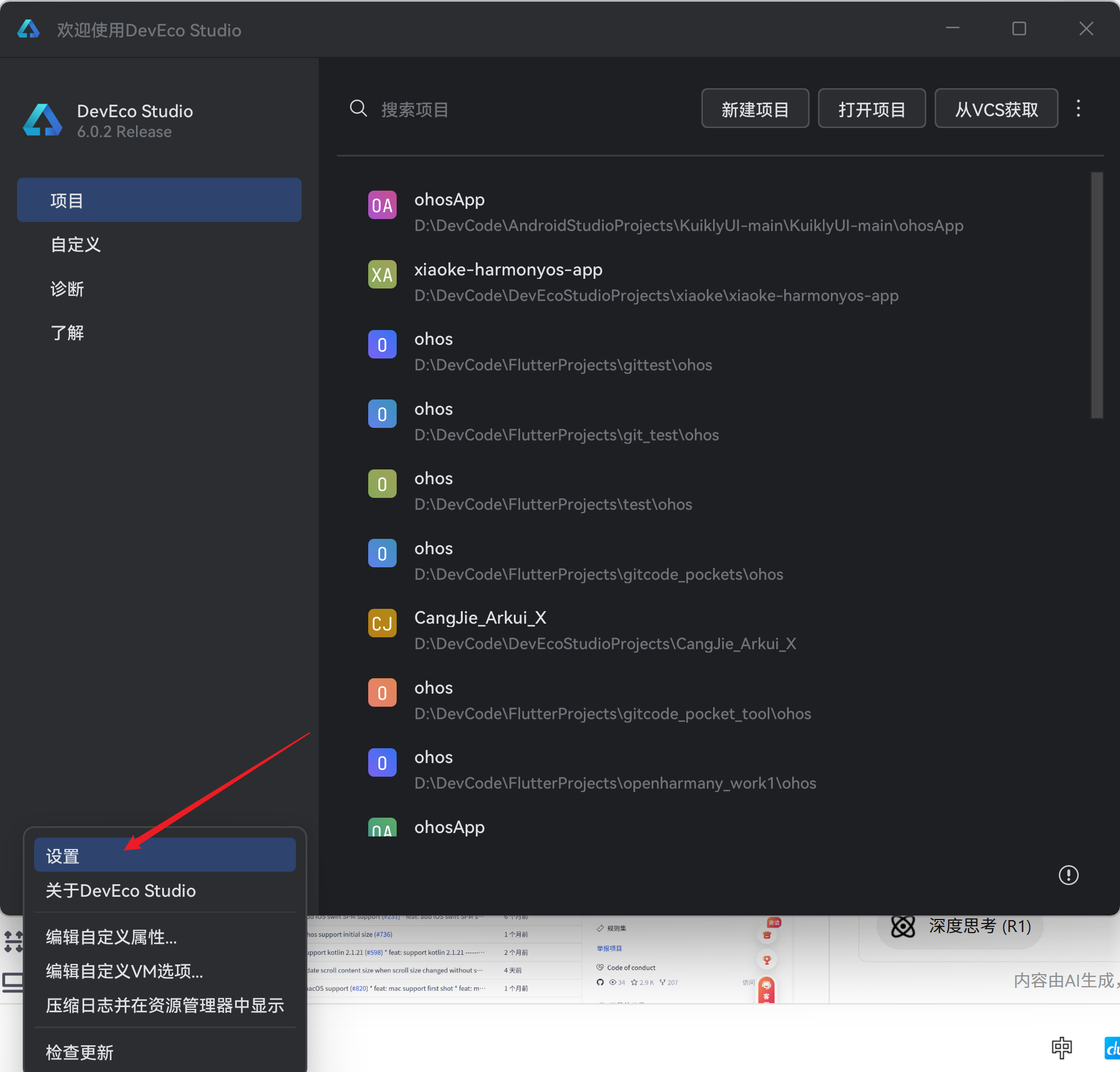This screenshot has width=1120, height=1072.
Task: Choose 设置 from the popup menu
Action: coord(164,855)
